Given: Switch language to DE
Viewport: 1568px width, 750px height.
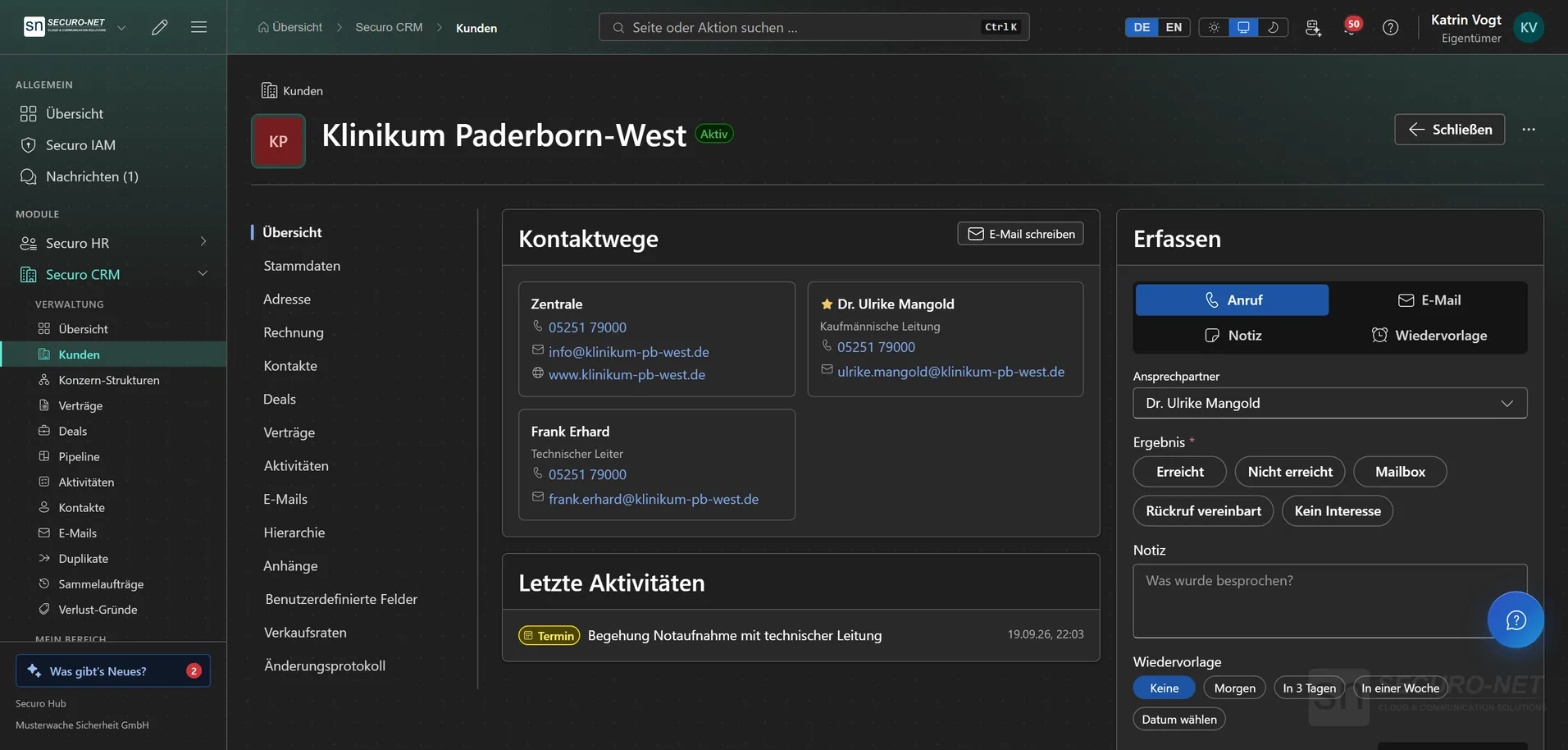Looking at the screenshot, I should 1142,27.
